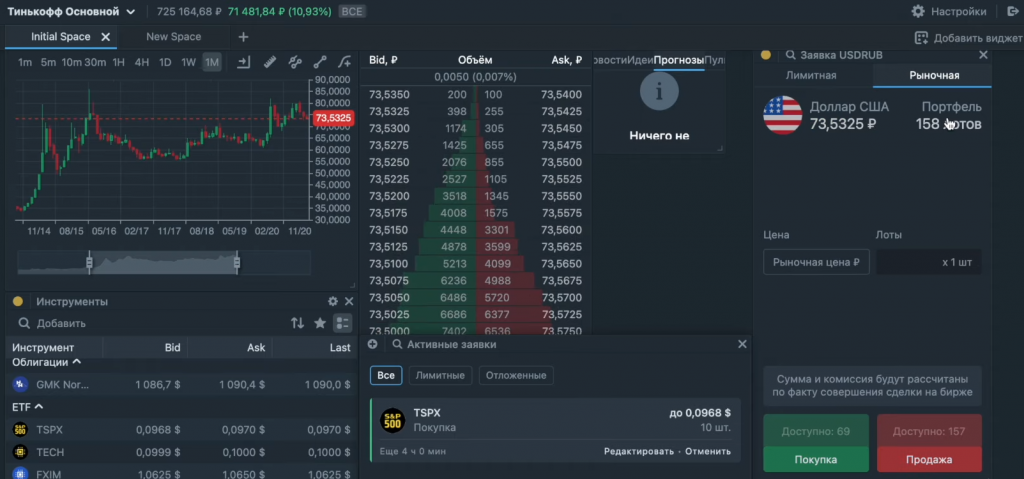The height and width of the screenshot is (479, 1024).
Task: Collapse the Облигации group
Action: coord(77,361)
